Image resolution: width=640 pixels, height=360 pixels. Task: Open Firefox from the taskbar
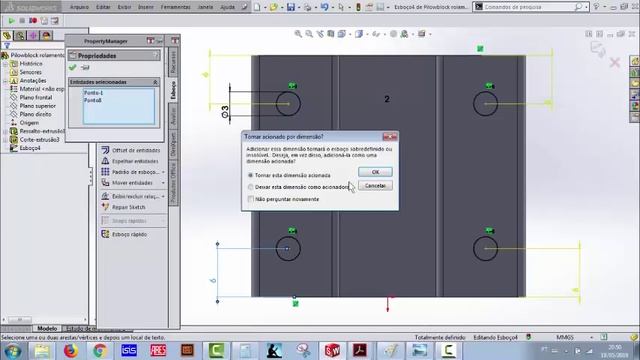tap(71, 350)
